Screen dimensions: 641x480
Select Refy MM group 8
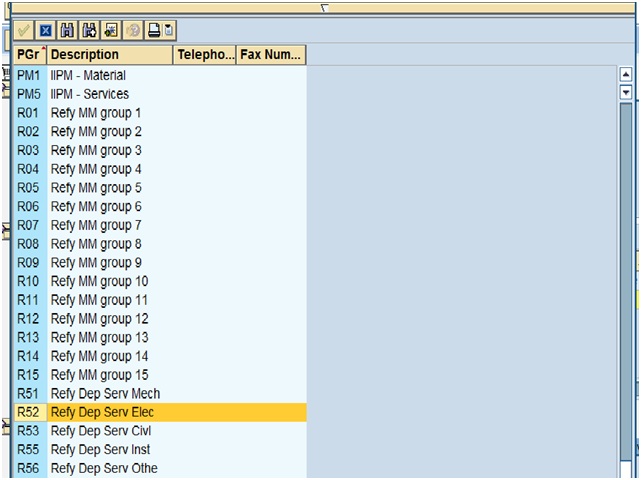pos(96,244)
